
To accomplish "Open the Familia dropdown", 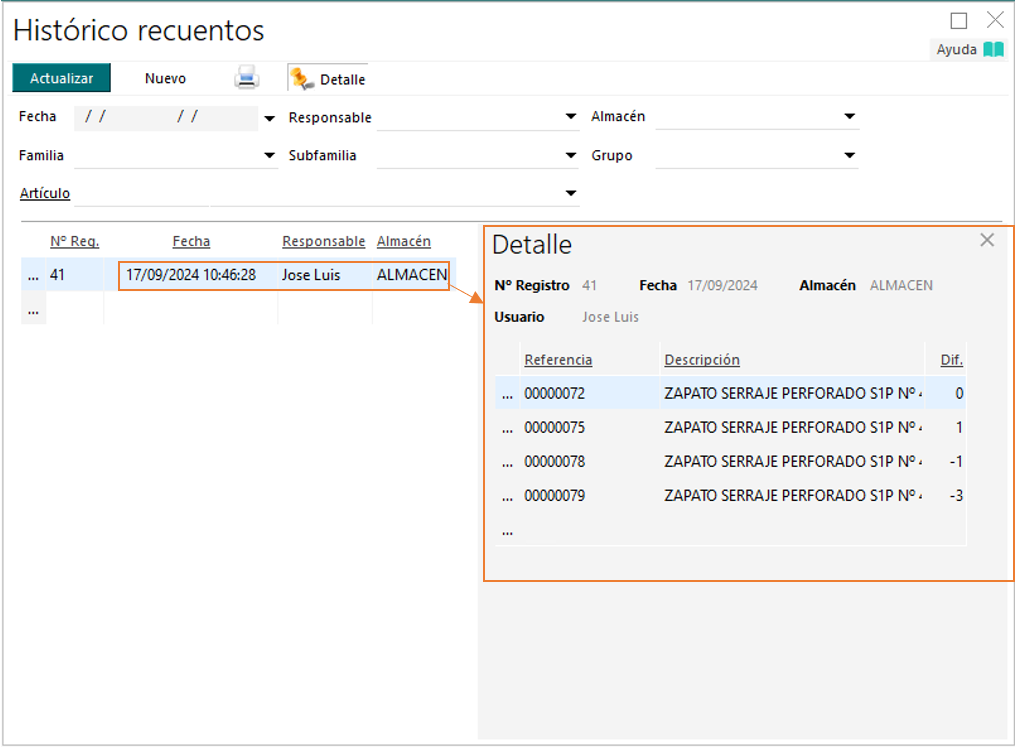I will pyautogui.click(x=269, y=156).
